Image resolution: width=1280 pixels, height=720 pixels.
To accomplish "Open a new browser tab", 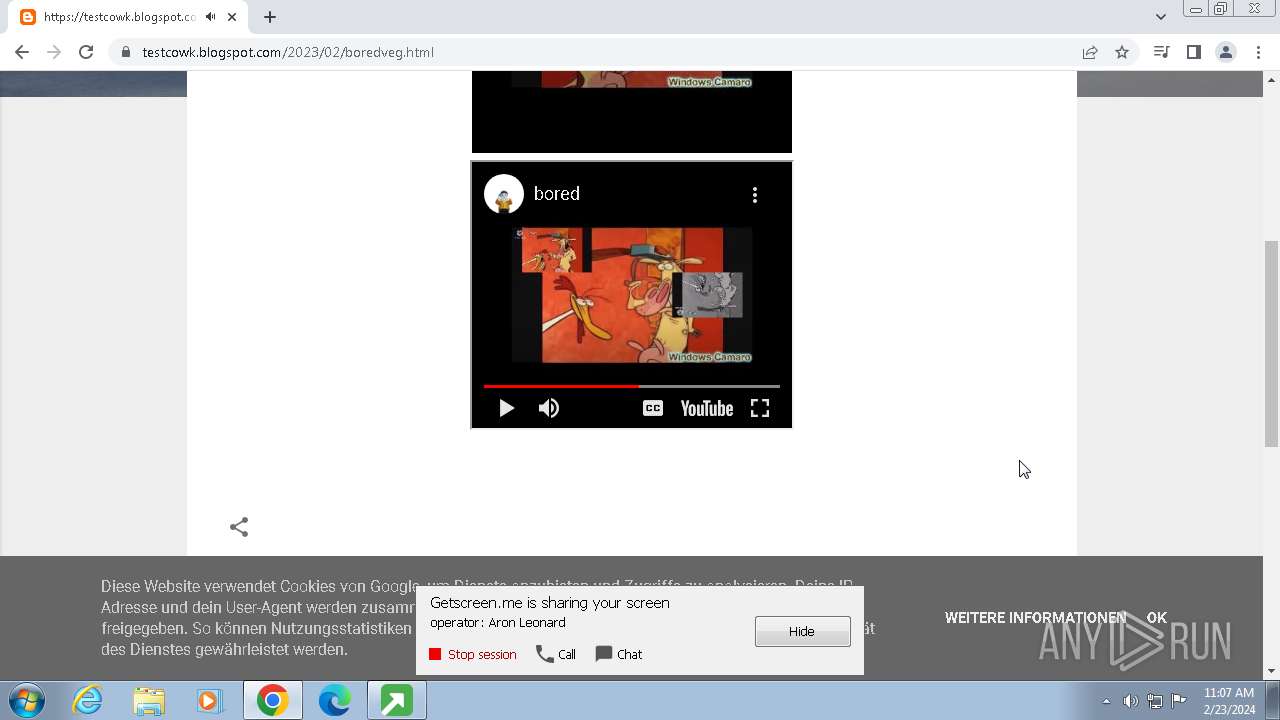I will (270, 17).
